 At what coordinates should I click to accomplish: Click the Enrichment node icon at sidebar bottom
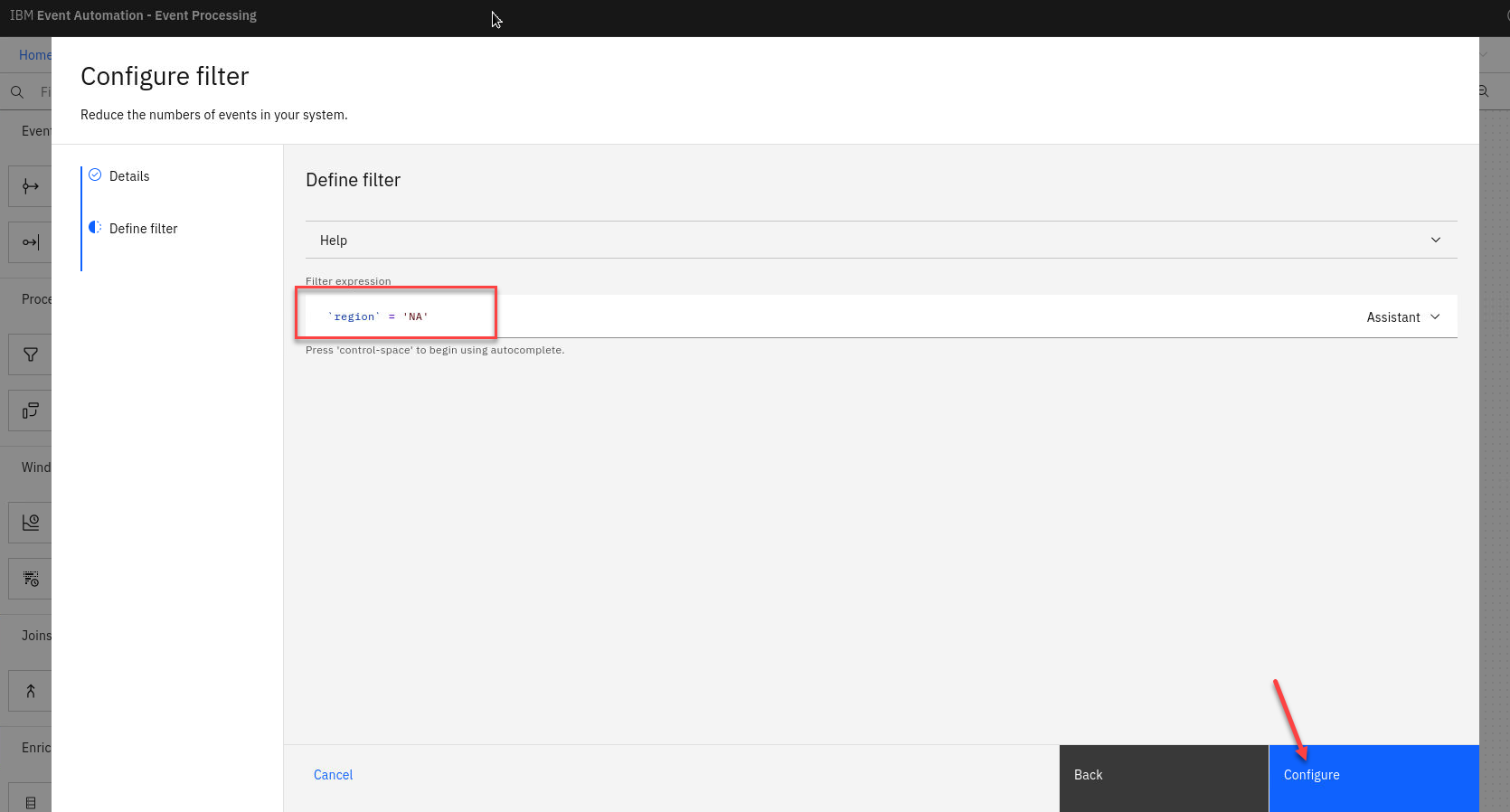(31, 802)
